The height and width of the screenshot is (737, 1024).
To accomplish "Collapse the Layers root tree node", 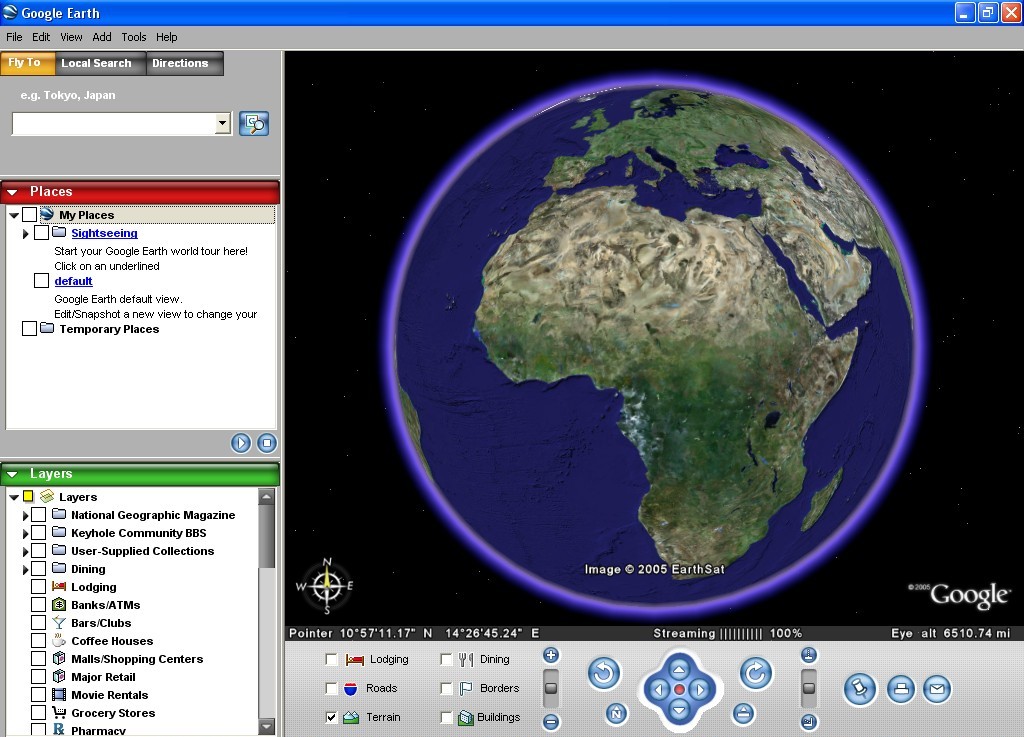I will tap(14, 497).
